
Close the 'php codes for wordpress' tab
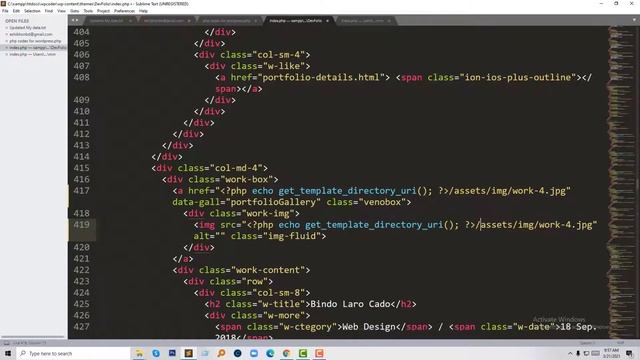coord(256,21)
